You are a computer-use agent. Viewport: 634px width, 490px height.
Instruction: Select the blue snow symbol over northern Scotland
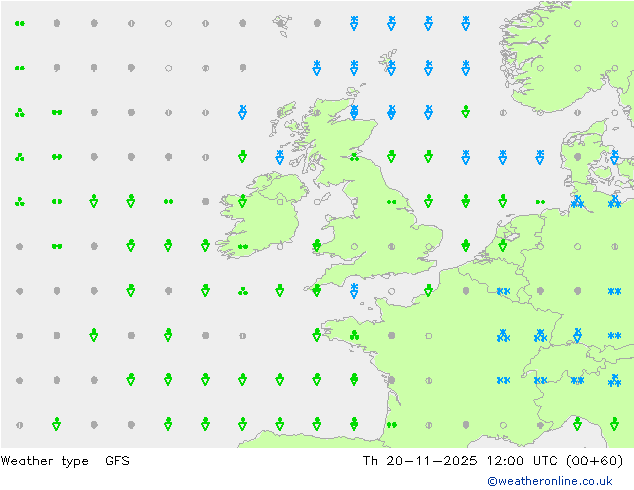(354, 112)
